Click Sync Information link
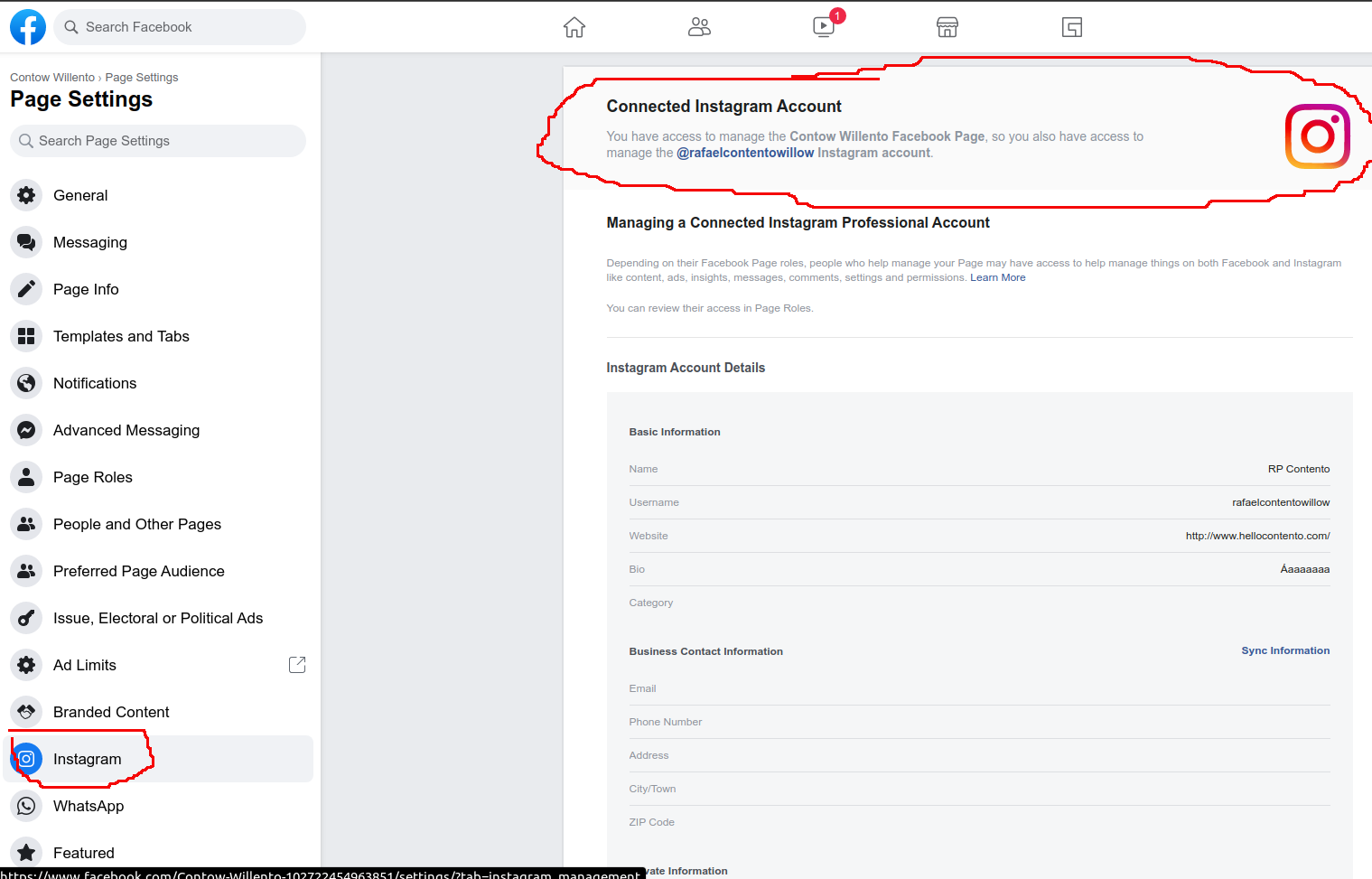The width and height of the screenshot is (1372, 879). pos(1285,650)
